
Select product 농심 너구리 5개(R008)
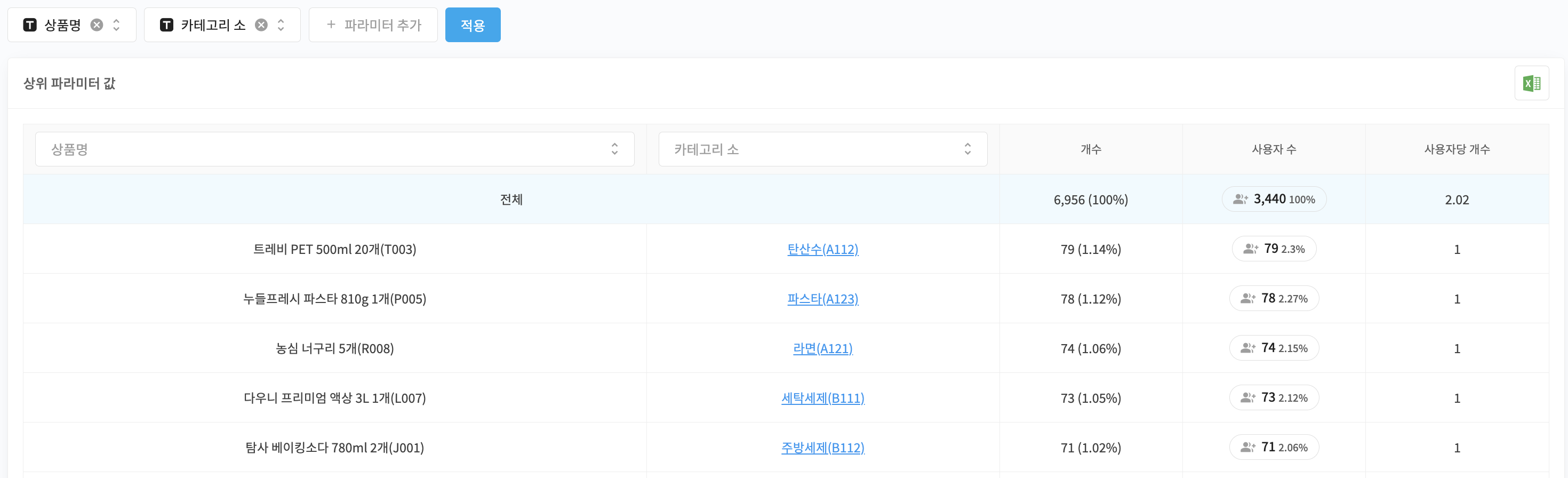[x=335, y=348]
